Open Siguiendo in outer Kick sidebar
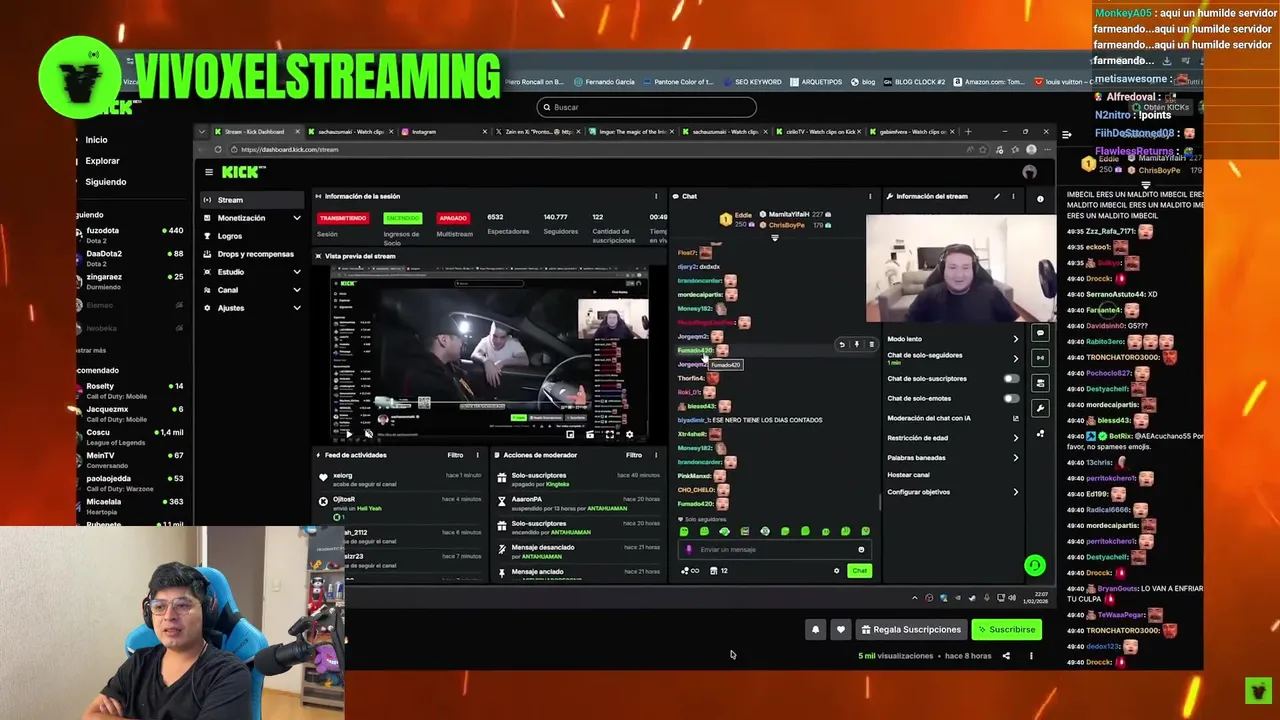This screenshot has height=720, width=1280. pyautogui.click(x=105, y=182)
